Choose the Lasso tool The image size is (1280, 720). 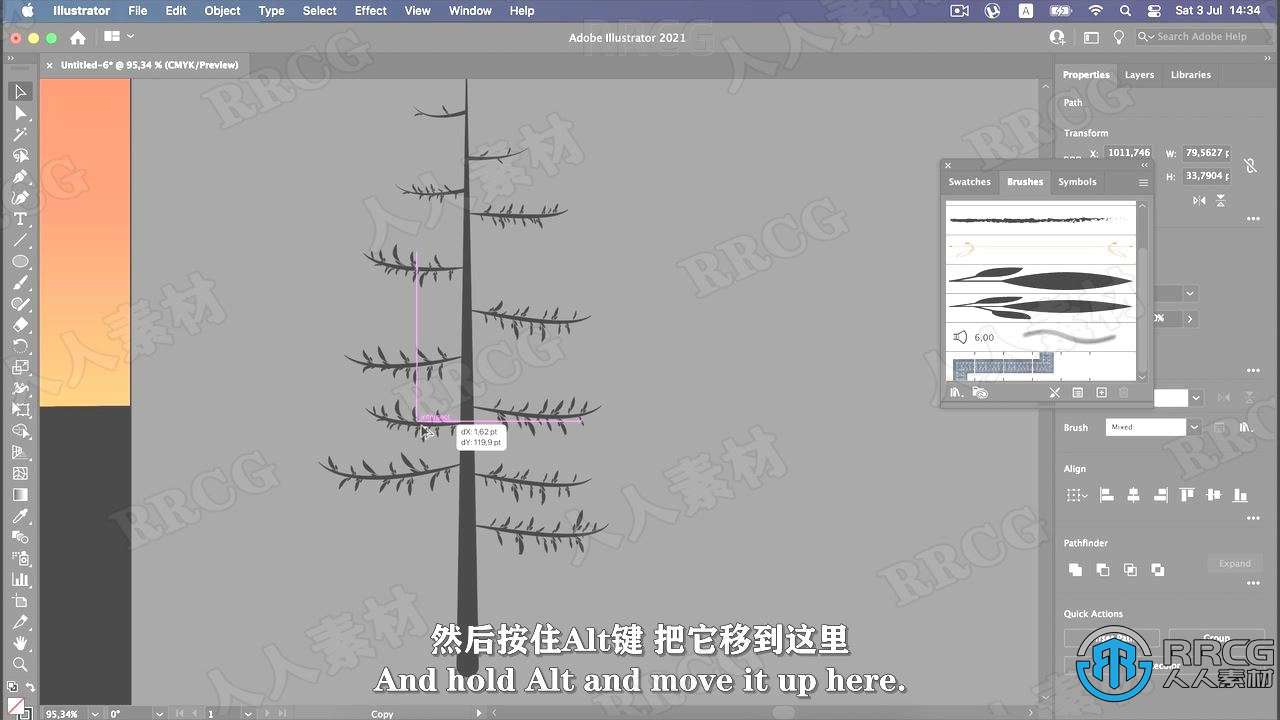click(20, 155)
